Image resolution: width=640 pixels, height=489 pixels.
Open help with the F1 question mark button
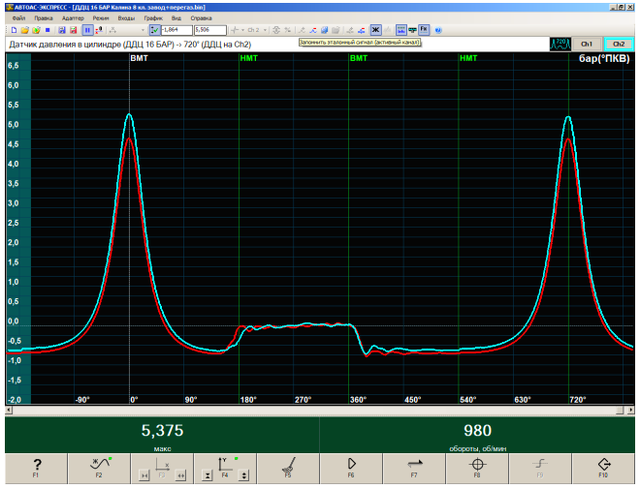[x=36, y=468]
